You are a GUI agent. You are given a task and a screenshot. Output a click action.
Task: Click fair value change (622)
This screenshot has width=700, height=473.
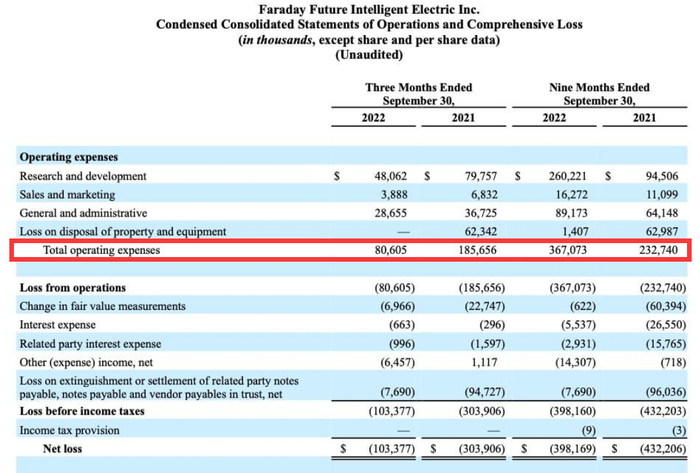[583, 307]
